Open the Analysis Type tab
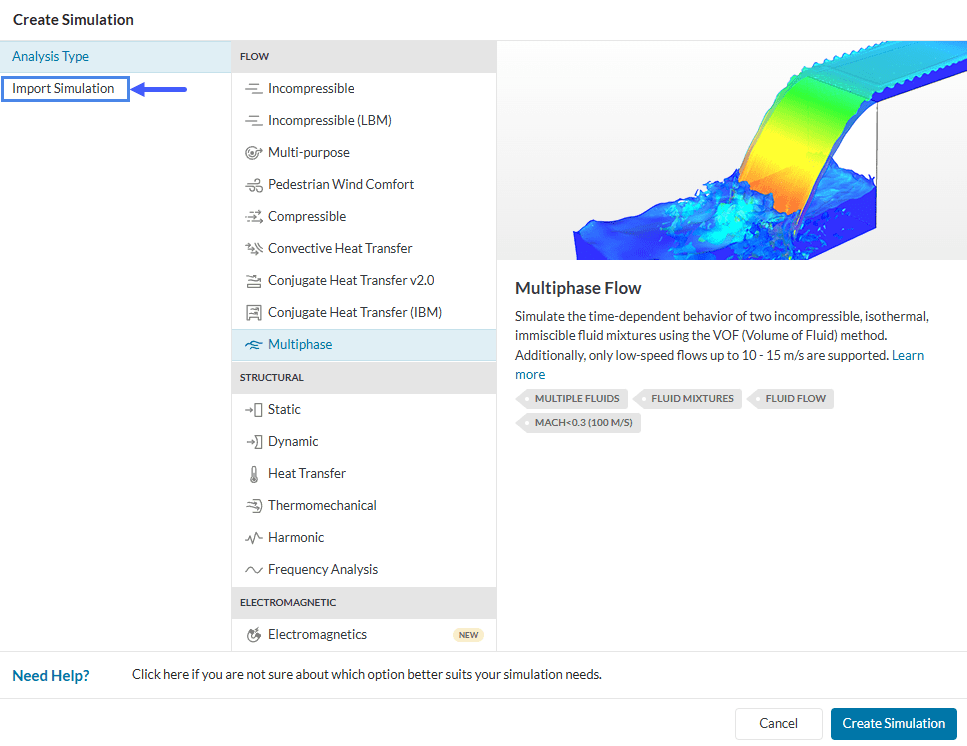The image size is (967, 746). coord(51,57)
